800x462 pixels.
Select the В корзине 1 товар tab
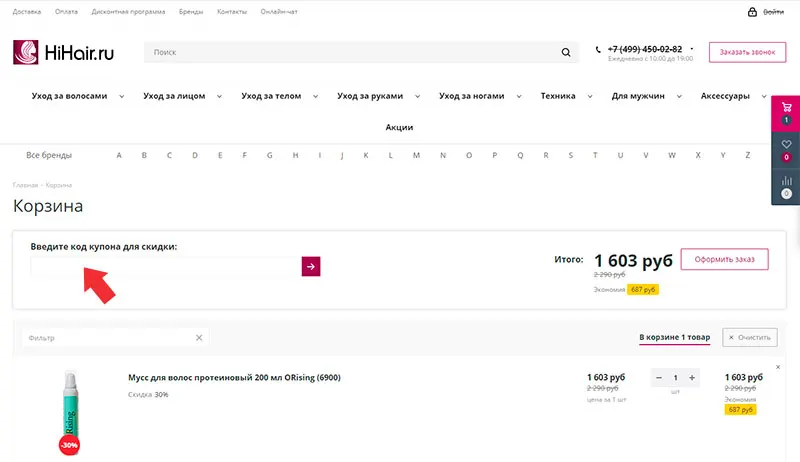tap(674, 338)
